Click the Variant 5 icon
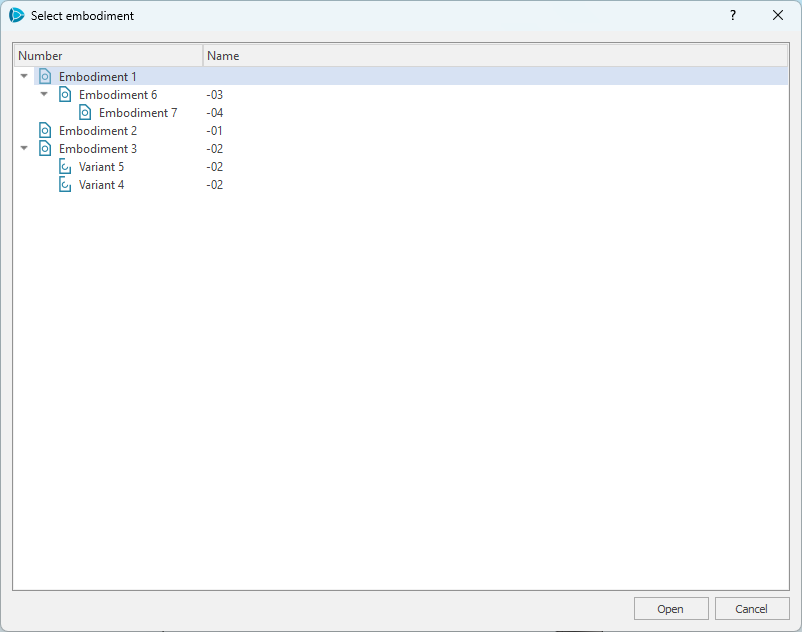This screenshot has height=632, width=802. [65, 167]
